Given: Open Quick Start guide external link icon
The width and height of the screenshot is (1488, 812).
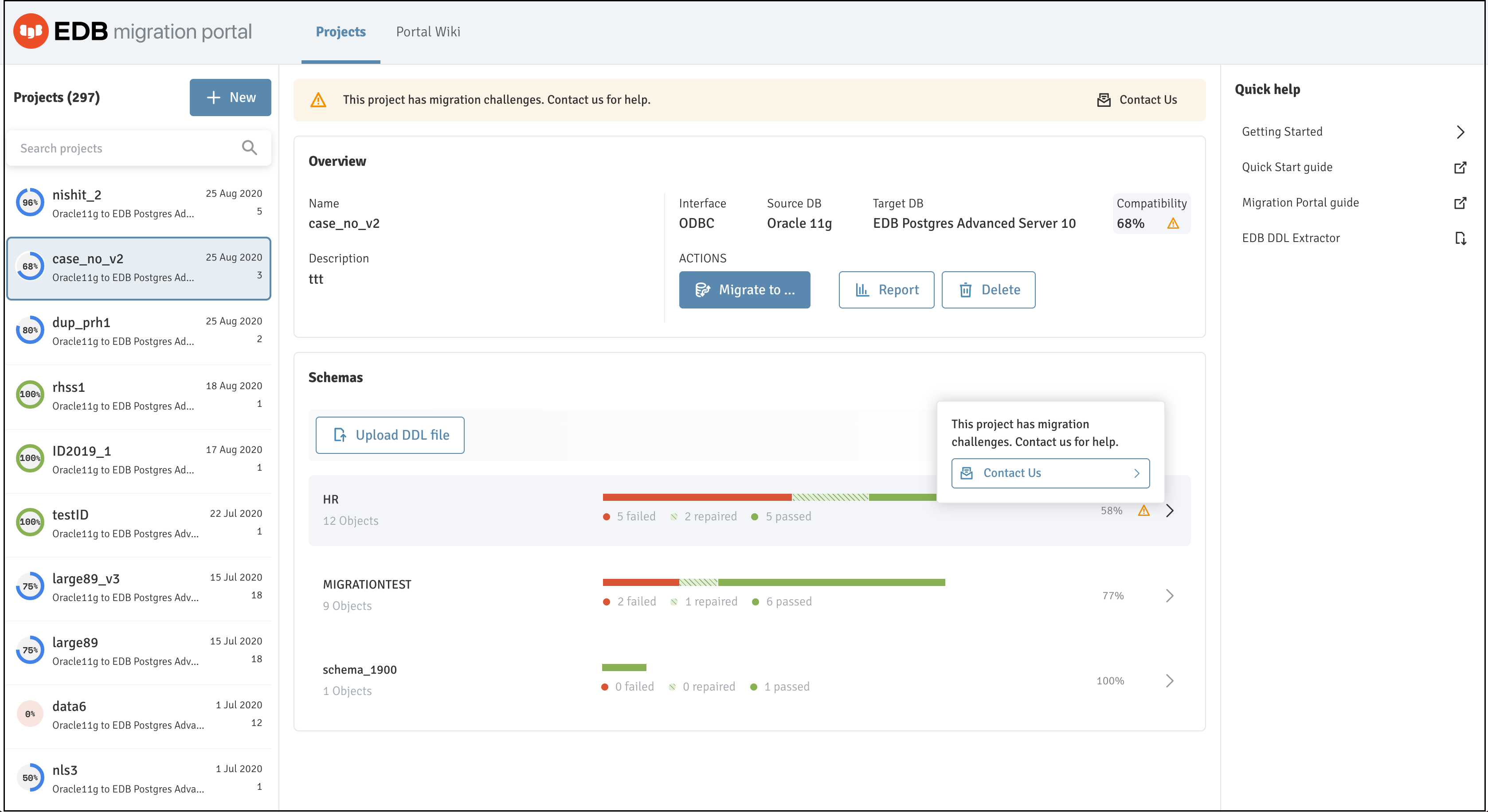Looking at the screenshot, I should [x=1460, y=168].
